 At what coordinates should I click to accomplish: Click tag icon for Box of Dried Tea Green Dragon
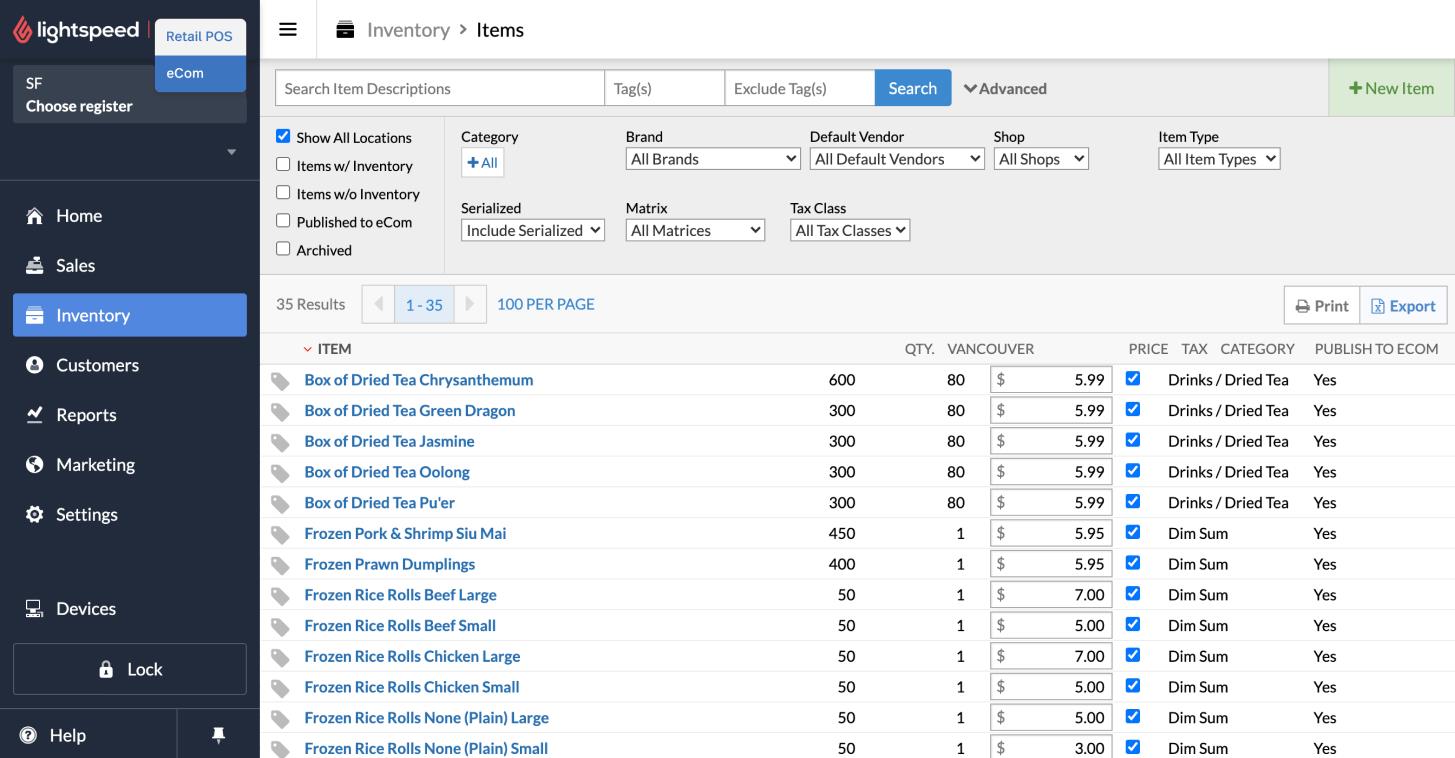tap(281, 412)
